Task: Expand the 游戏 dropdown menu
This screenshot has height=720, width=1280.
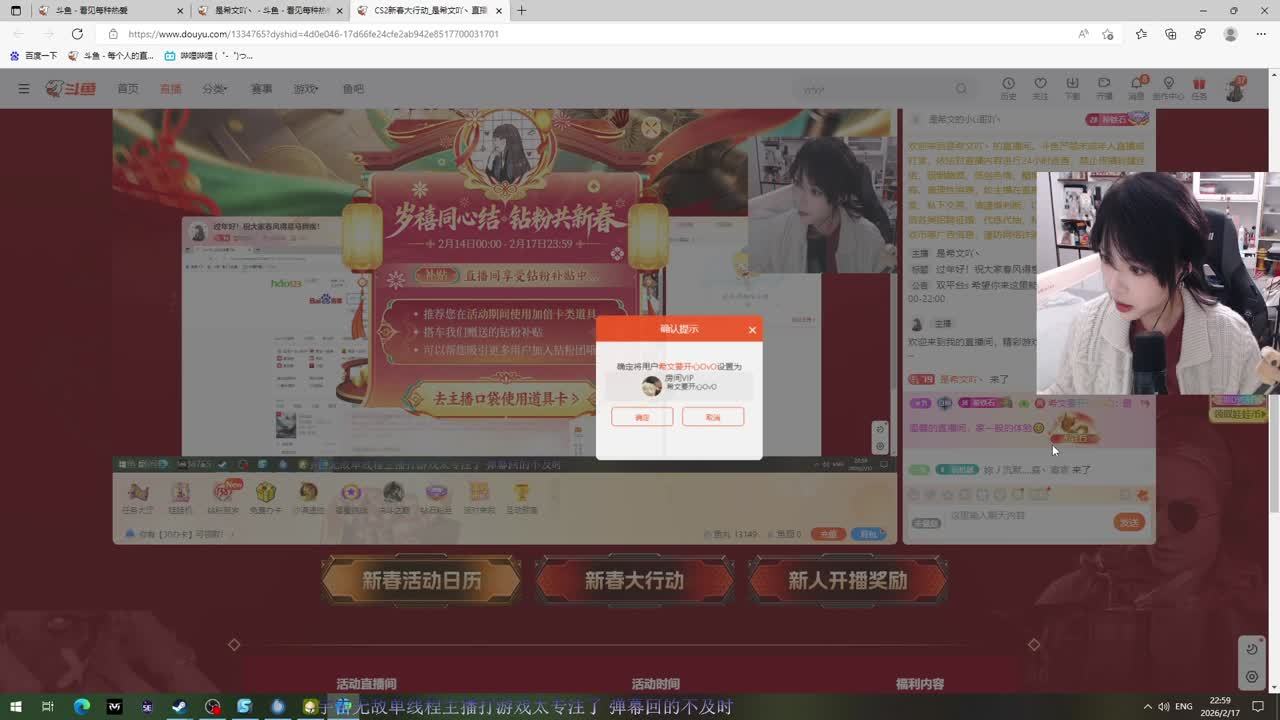Action: 306,89
